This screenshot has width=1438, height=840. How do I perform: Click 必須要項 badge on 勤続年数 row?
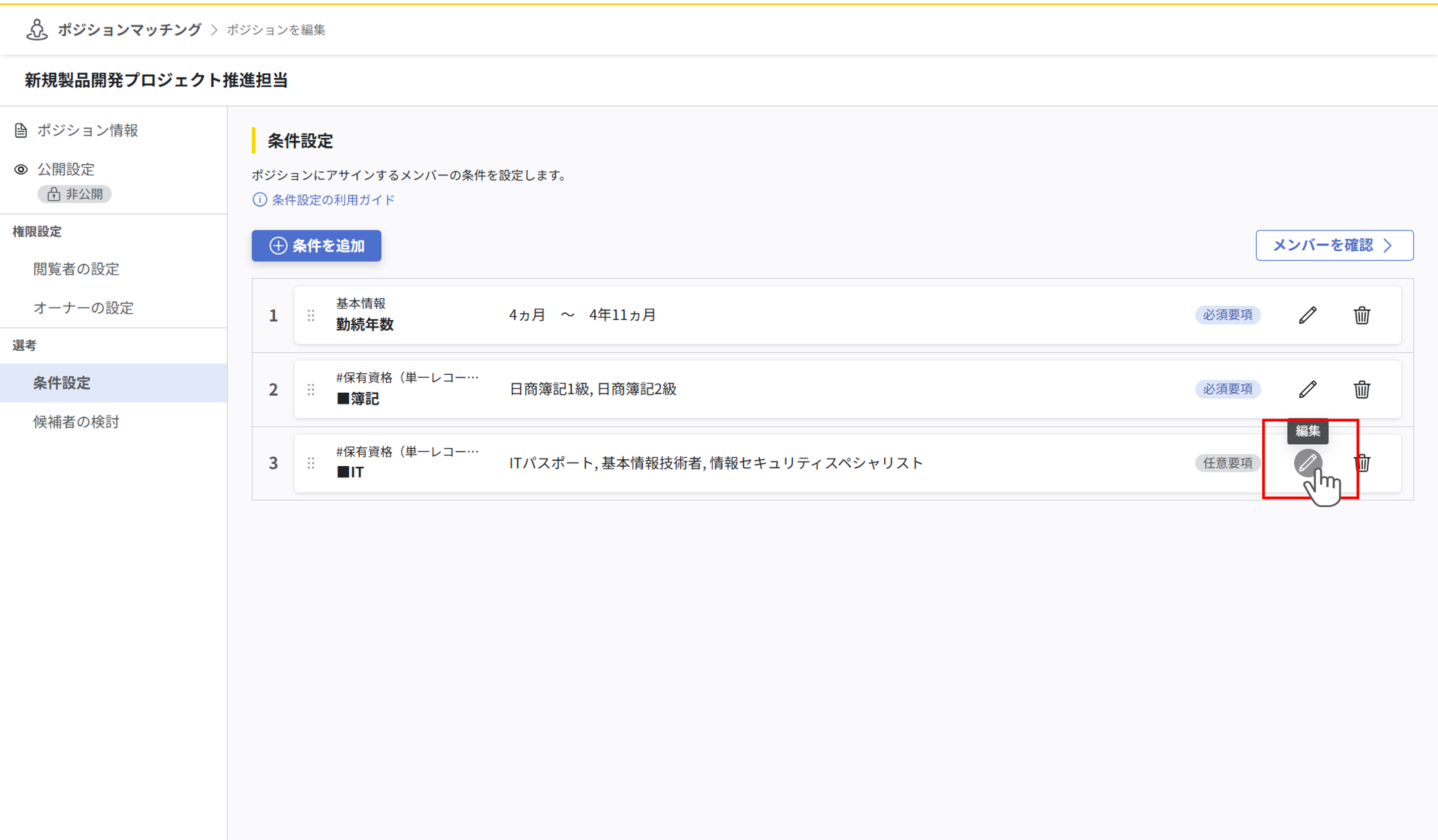[x=1228, y=315]
